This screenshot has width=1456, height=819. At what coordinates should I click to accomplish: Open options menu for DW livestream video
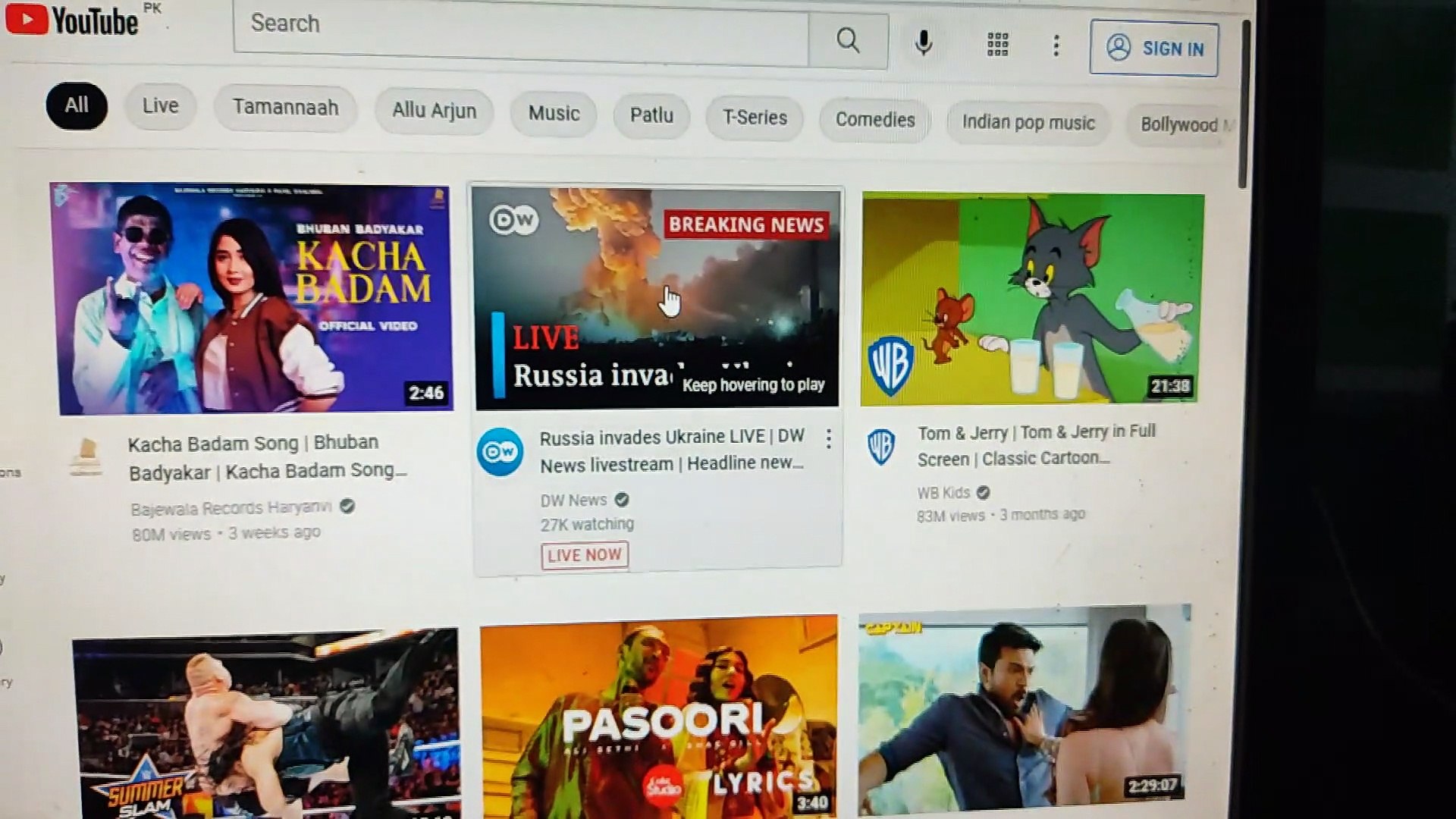pos(829,438)
